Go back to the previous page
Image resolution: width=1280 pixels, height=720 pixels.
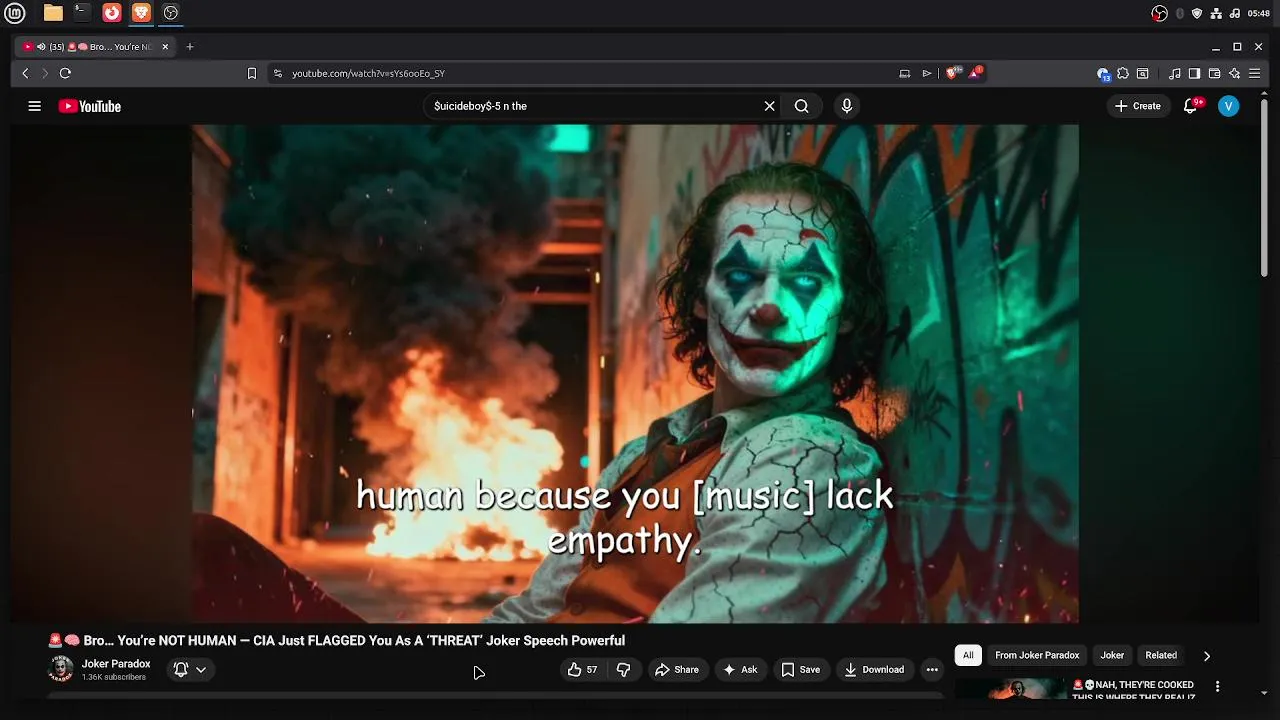pyautogui.click(x=26, y=73)
